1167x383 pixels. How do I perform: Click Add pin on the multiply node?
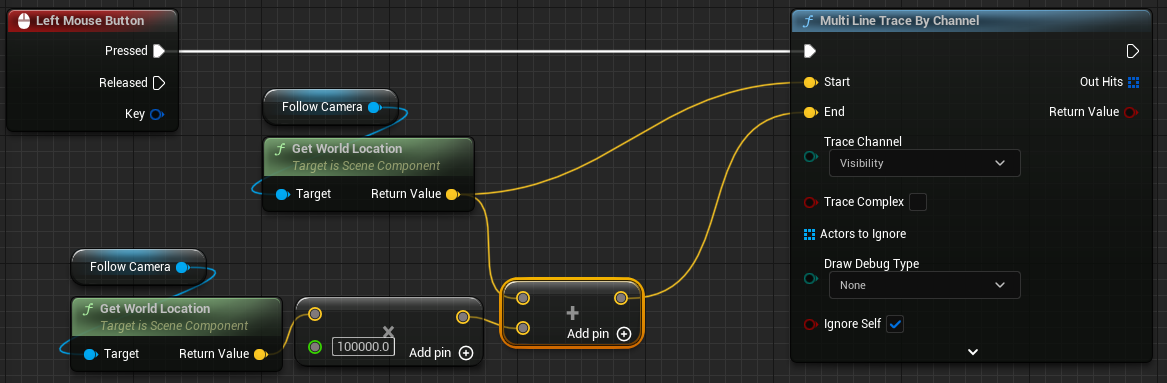(441, 353)
